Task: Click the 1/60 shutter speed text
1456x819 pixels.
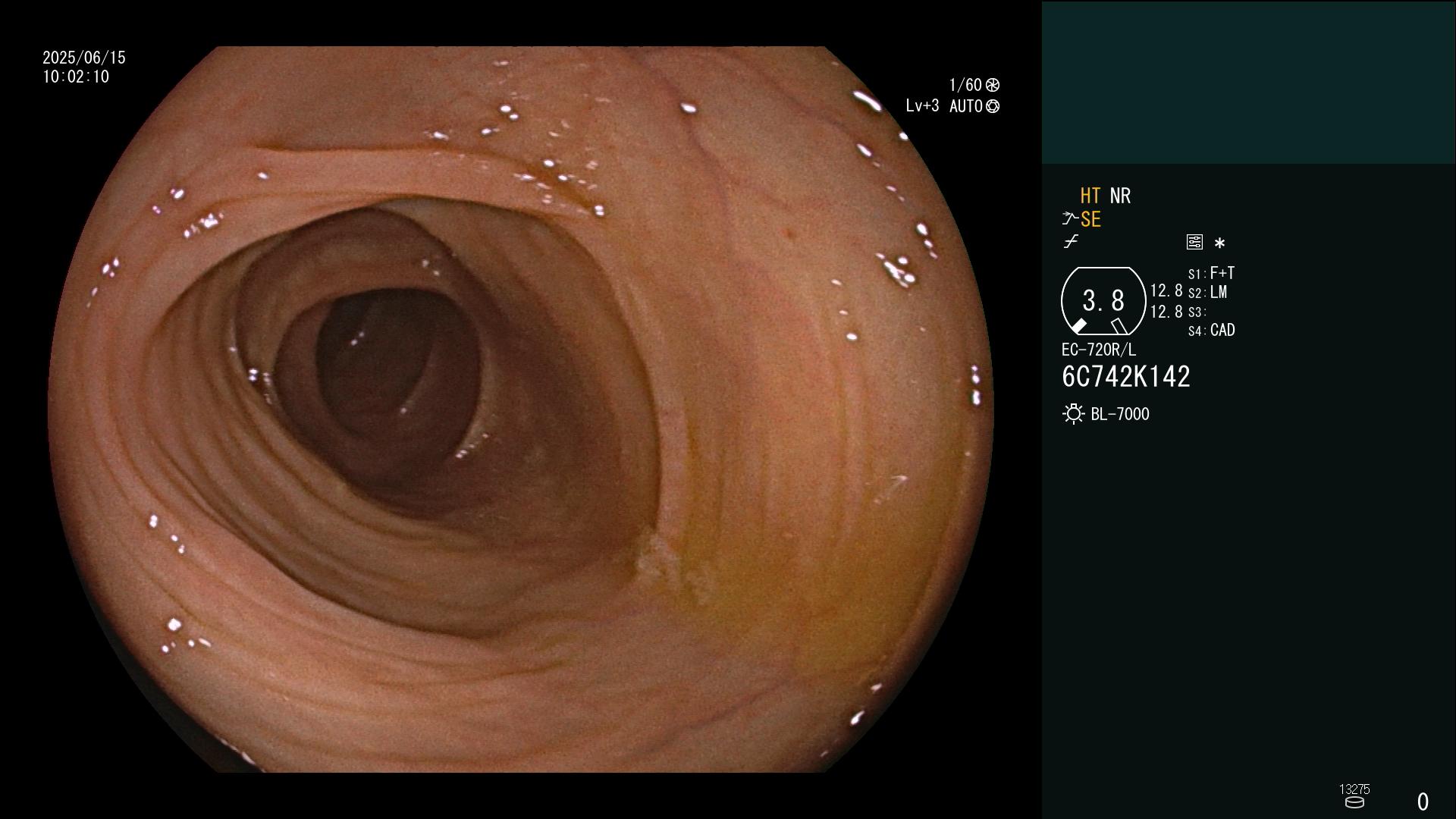Action: [x=965, y=85]
